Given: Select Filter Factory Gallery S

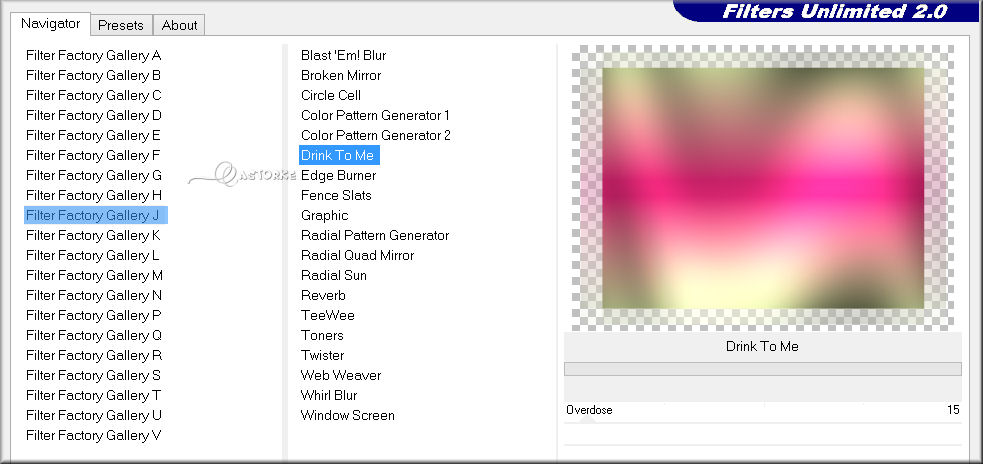Looking at the screenshot, I should 93,376.
